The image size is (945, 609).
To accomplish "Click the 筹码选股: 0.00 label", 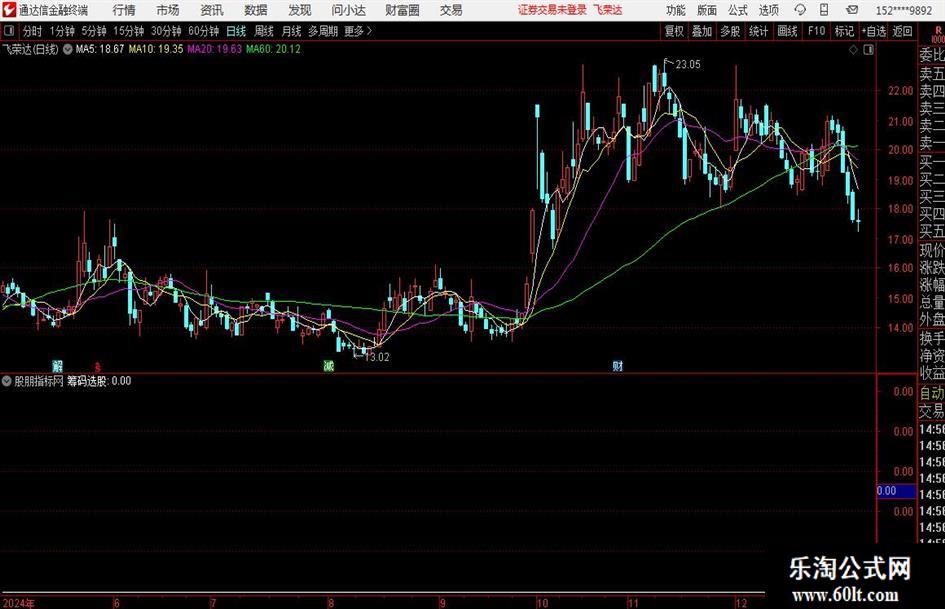I will click(99, 381).
